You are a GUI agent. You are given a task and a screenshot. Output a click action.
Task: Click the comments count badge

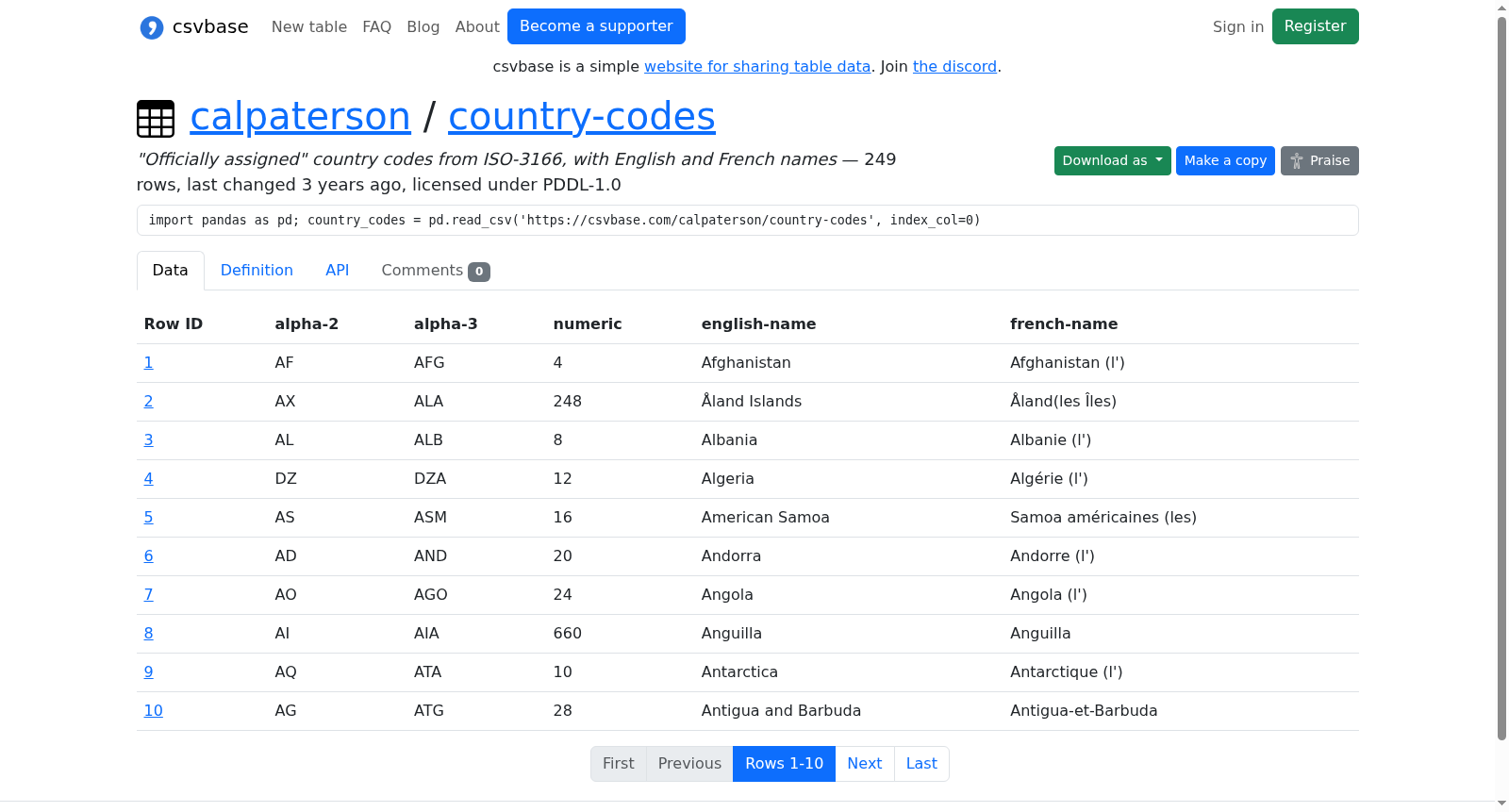(479, 272)
